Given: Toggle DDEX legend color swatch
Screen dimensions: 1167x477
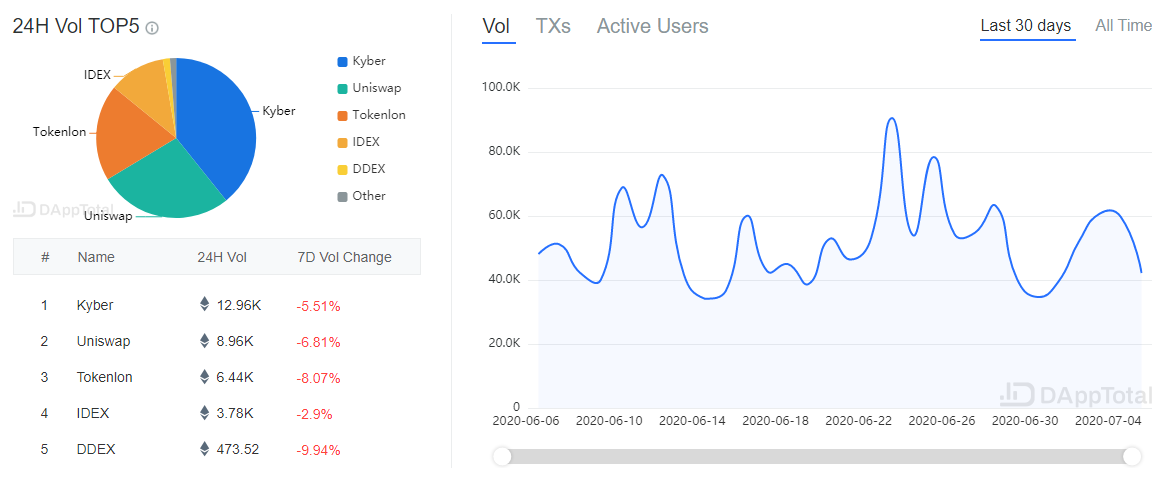Looking at the screenshot, I should point(342,170).
